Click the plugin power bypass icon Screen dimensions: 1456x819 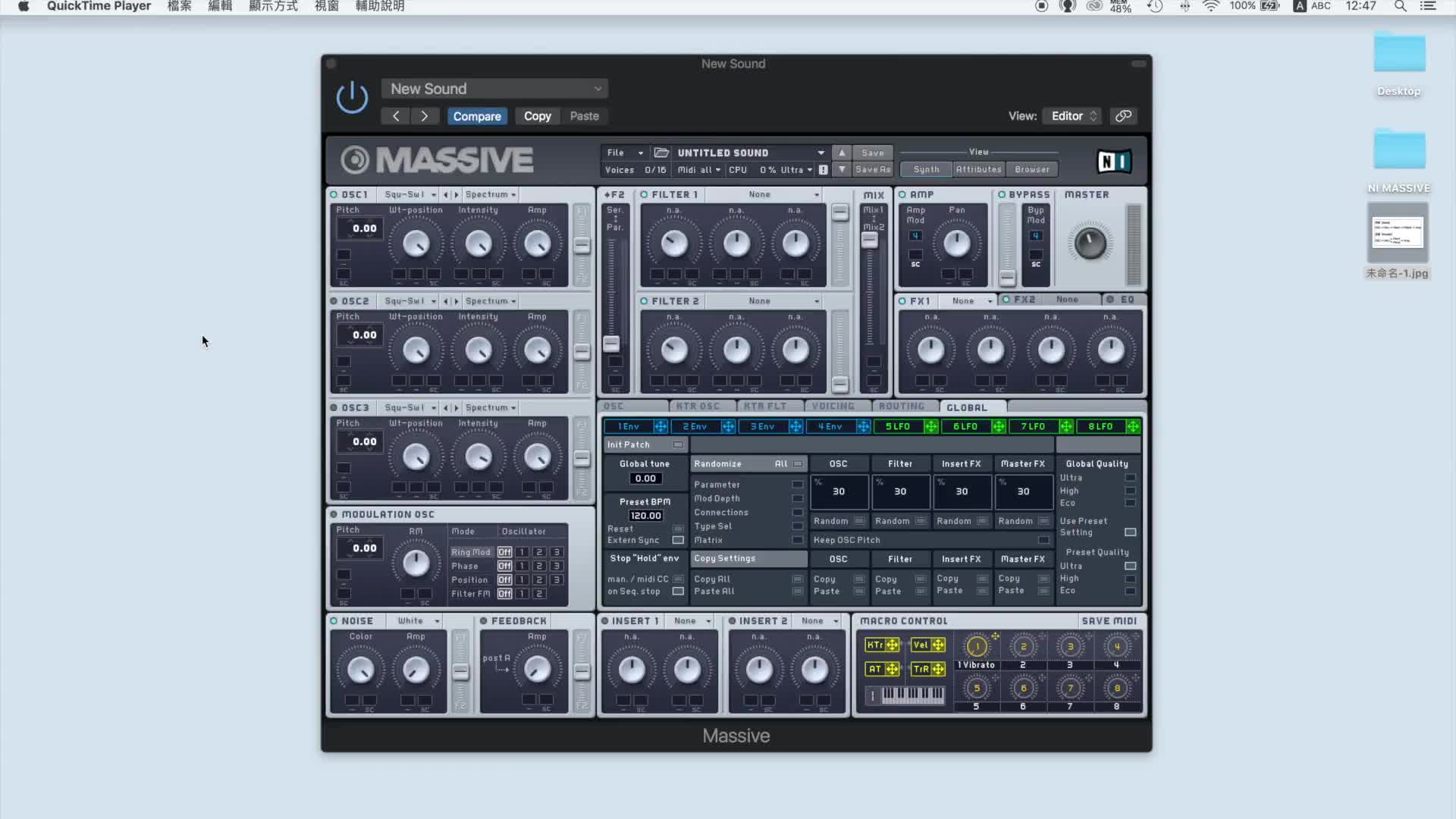point(352,98)
